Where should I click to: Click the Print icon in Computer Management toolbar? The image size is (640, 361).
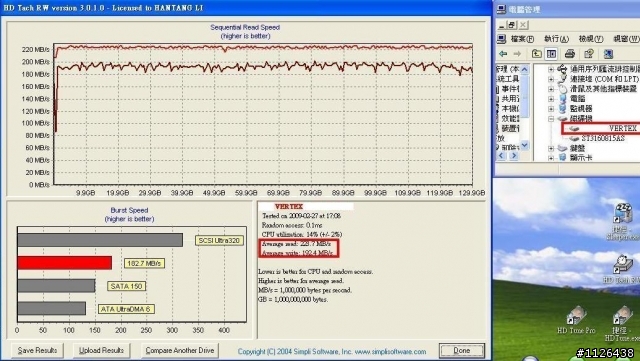click(x=570, y=54)
